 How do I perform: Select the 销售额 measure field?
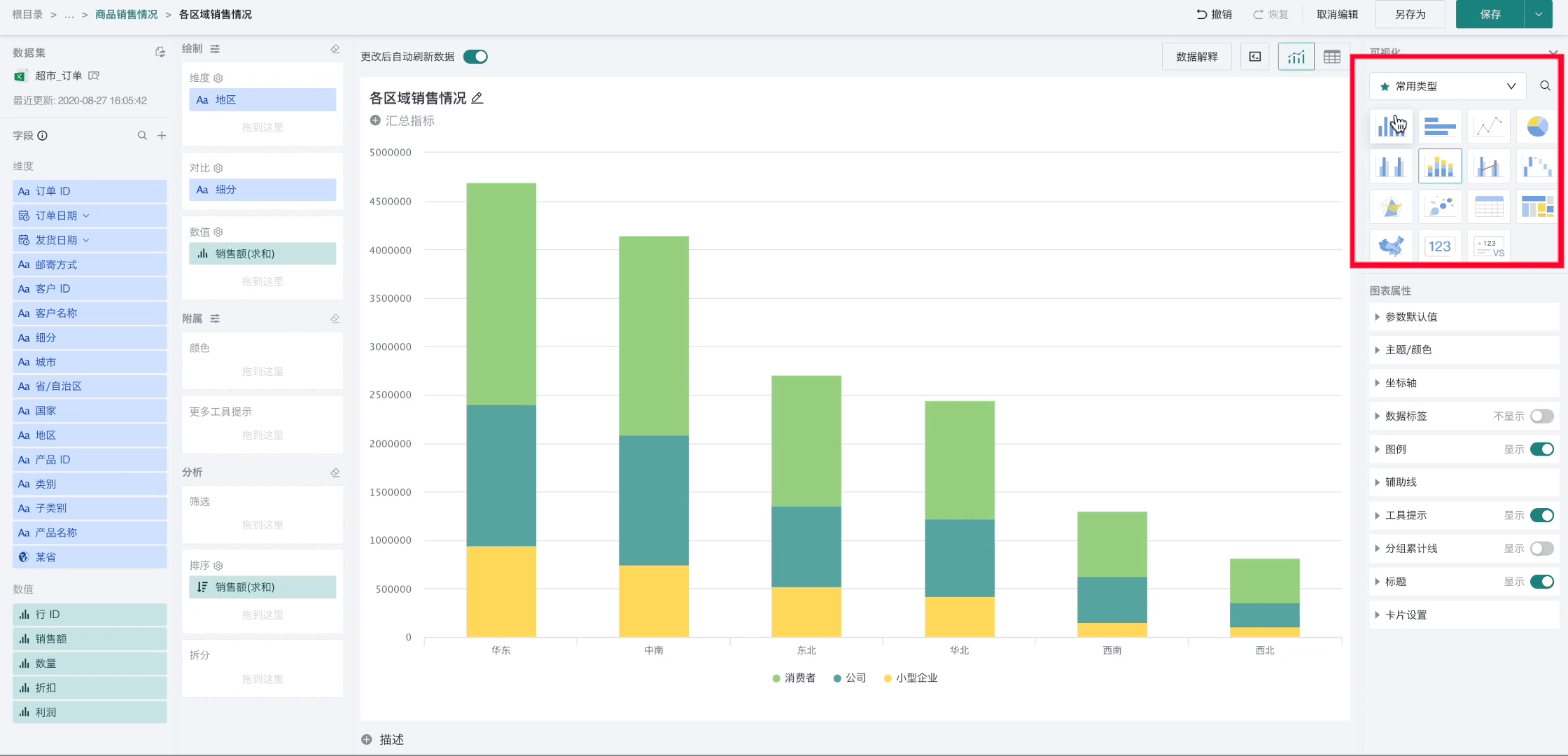pos(90,638)
